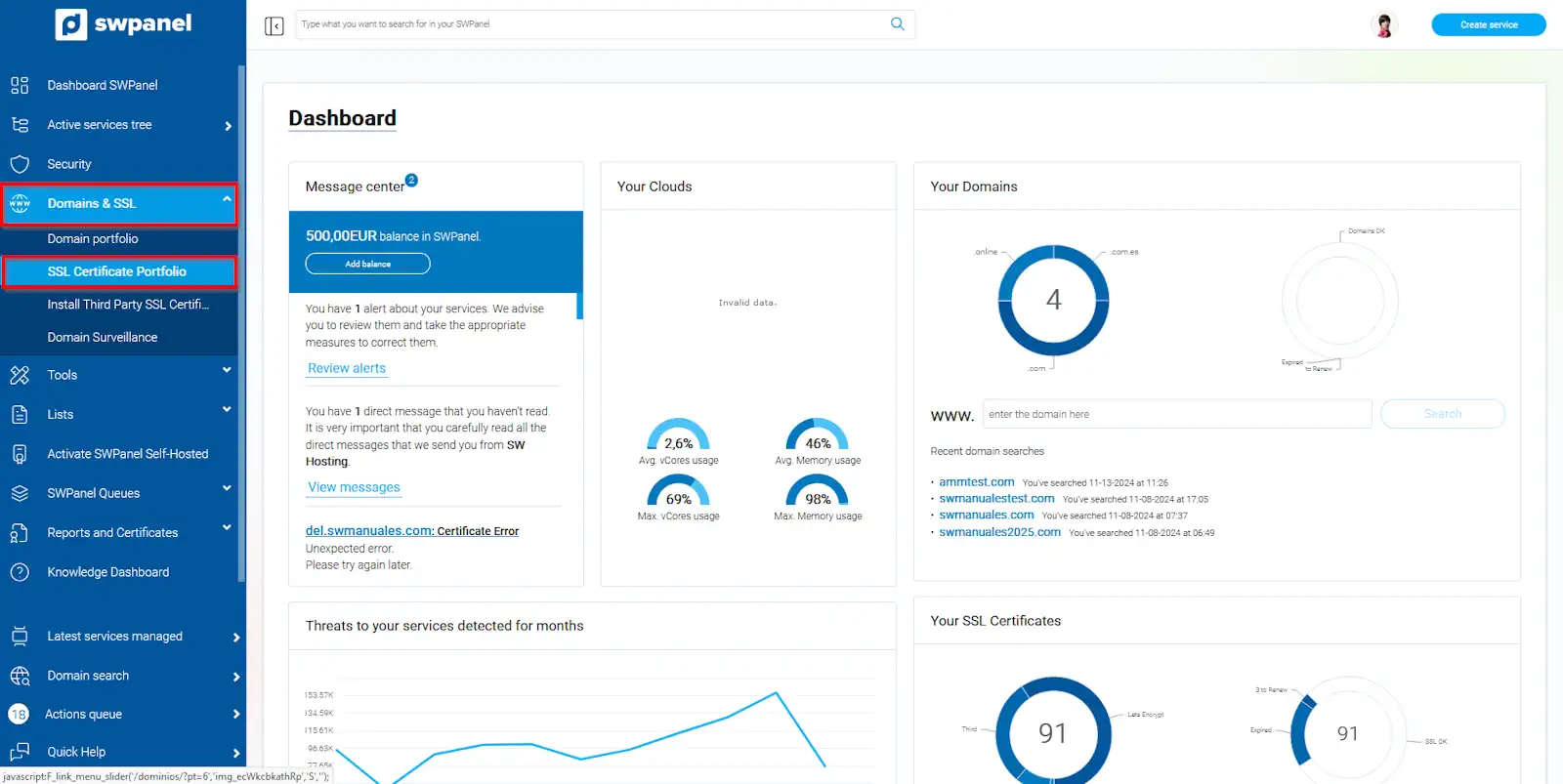
Task: Click the sidebar collapse icon
Action: tap(274, 25)
